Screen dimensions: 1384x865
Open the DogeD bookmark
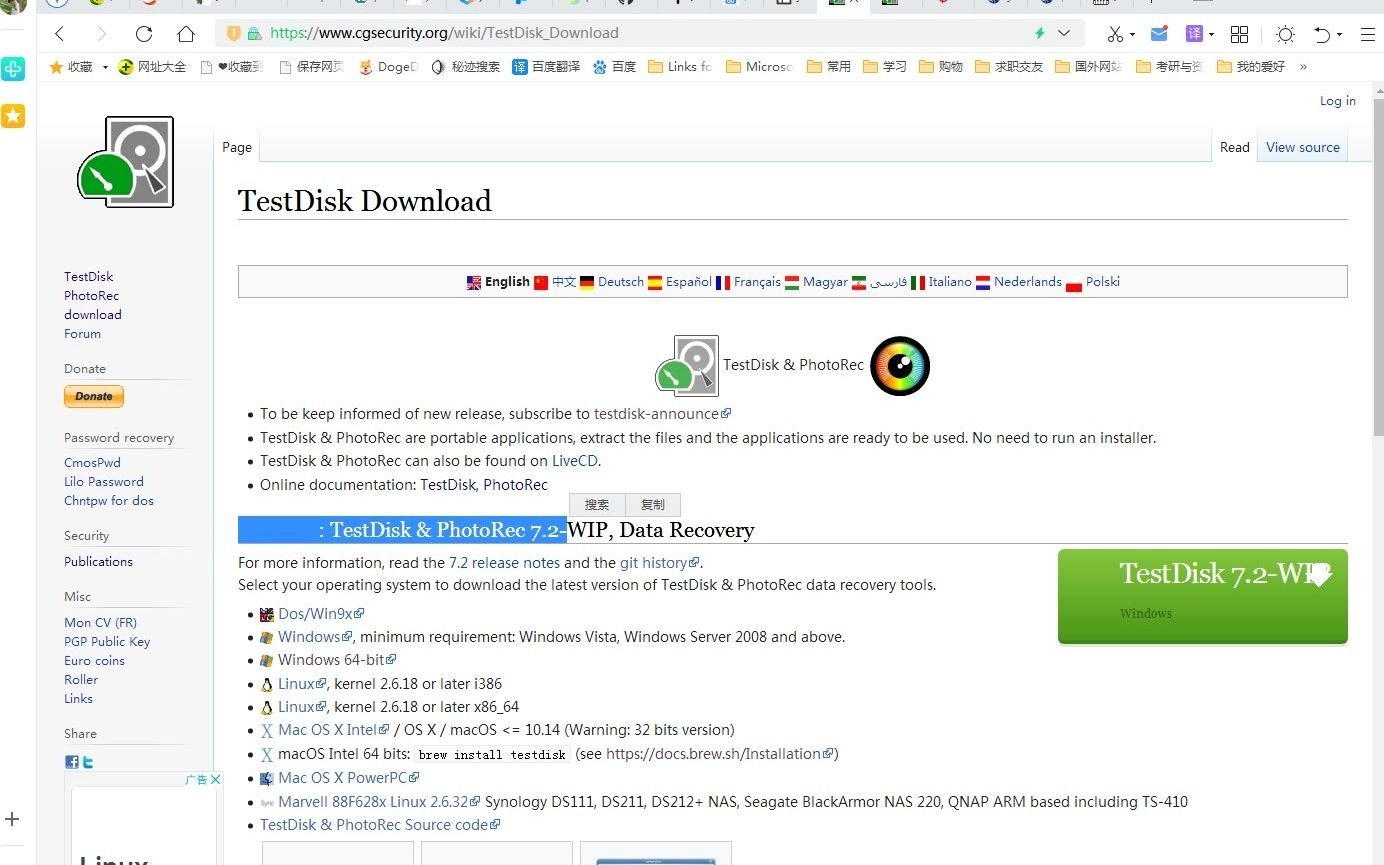[x=388, y=67]
